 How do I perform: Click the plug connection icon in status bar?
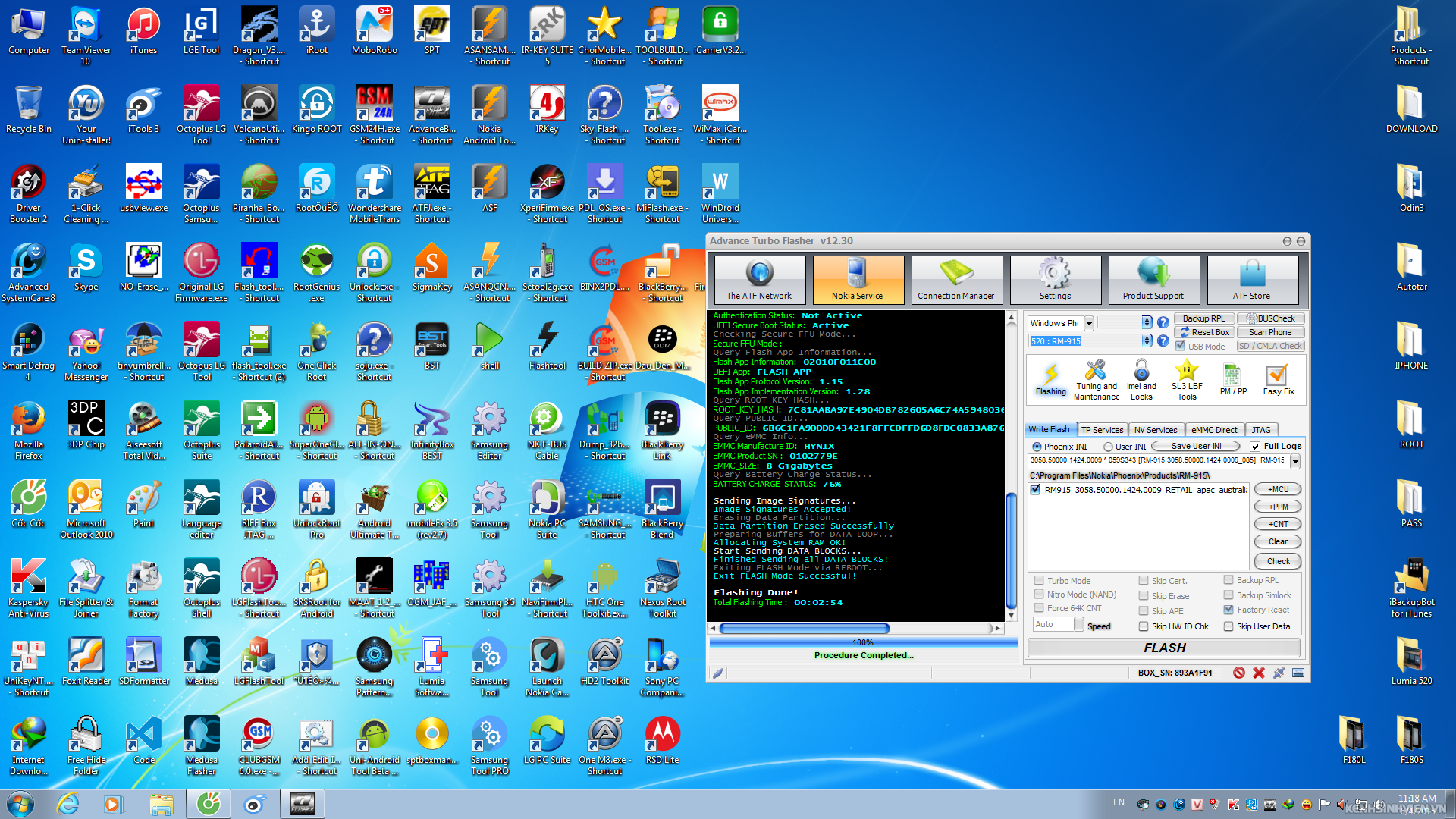(x=1279, y=673)
